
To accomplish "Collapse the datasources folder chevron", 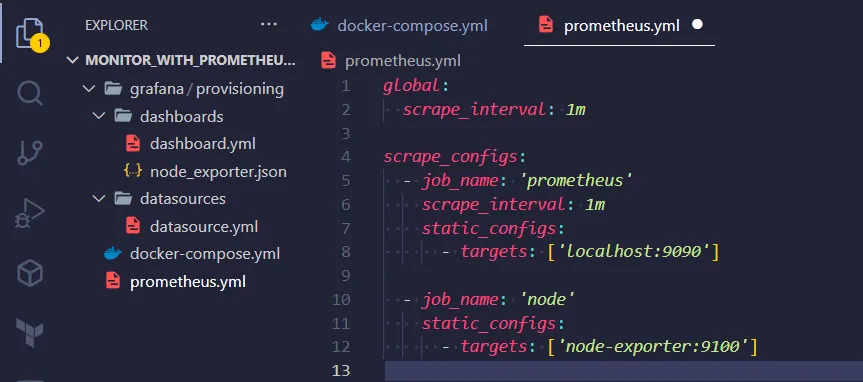I will tap(99, 198).
